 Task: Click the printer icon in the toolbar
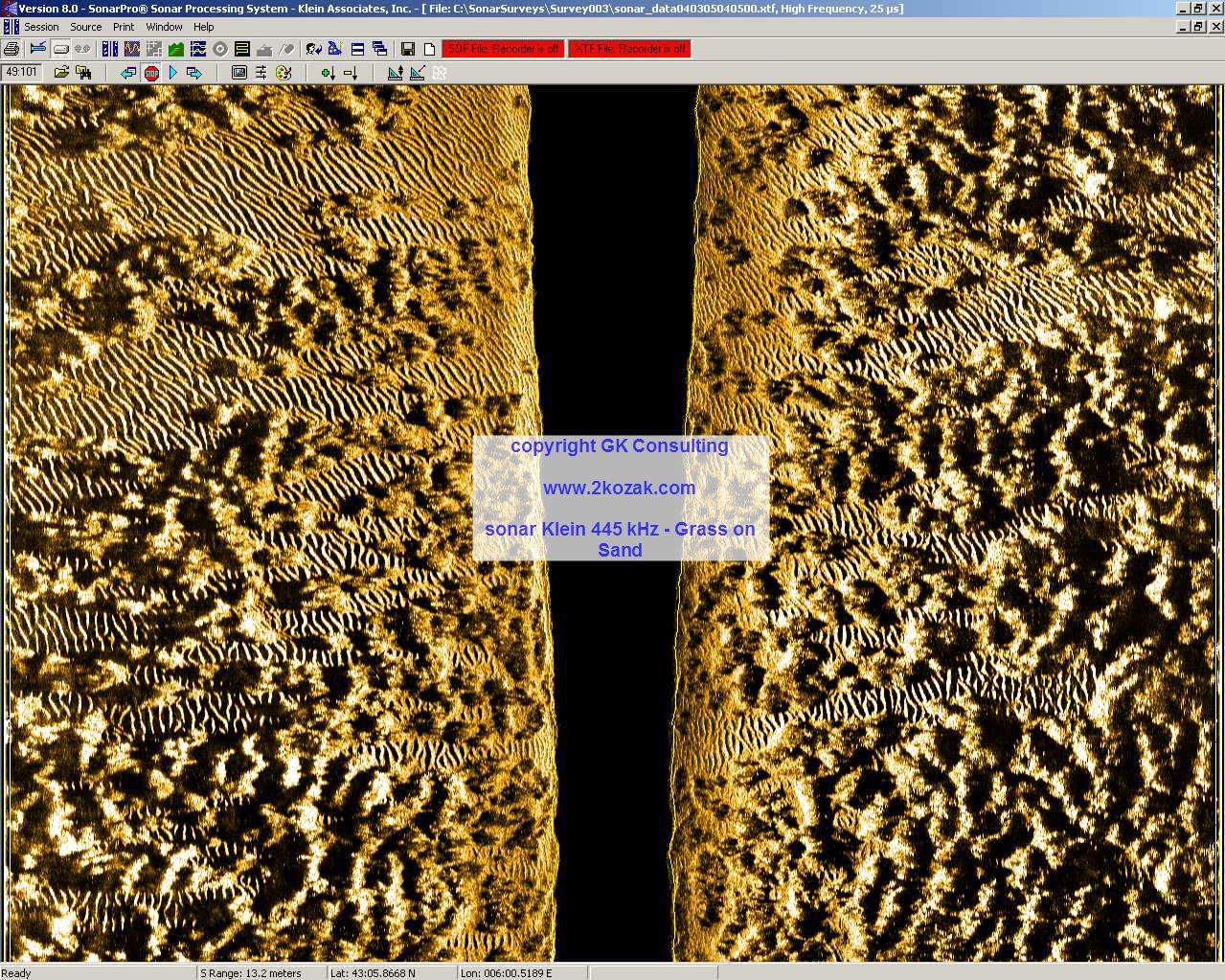tap(11, 49)
